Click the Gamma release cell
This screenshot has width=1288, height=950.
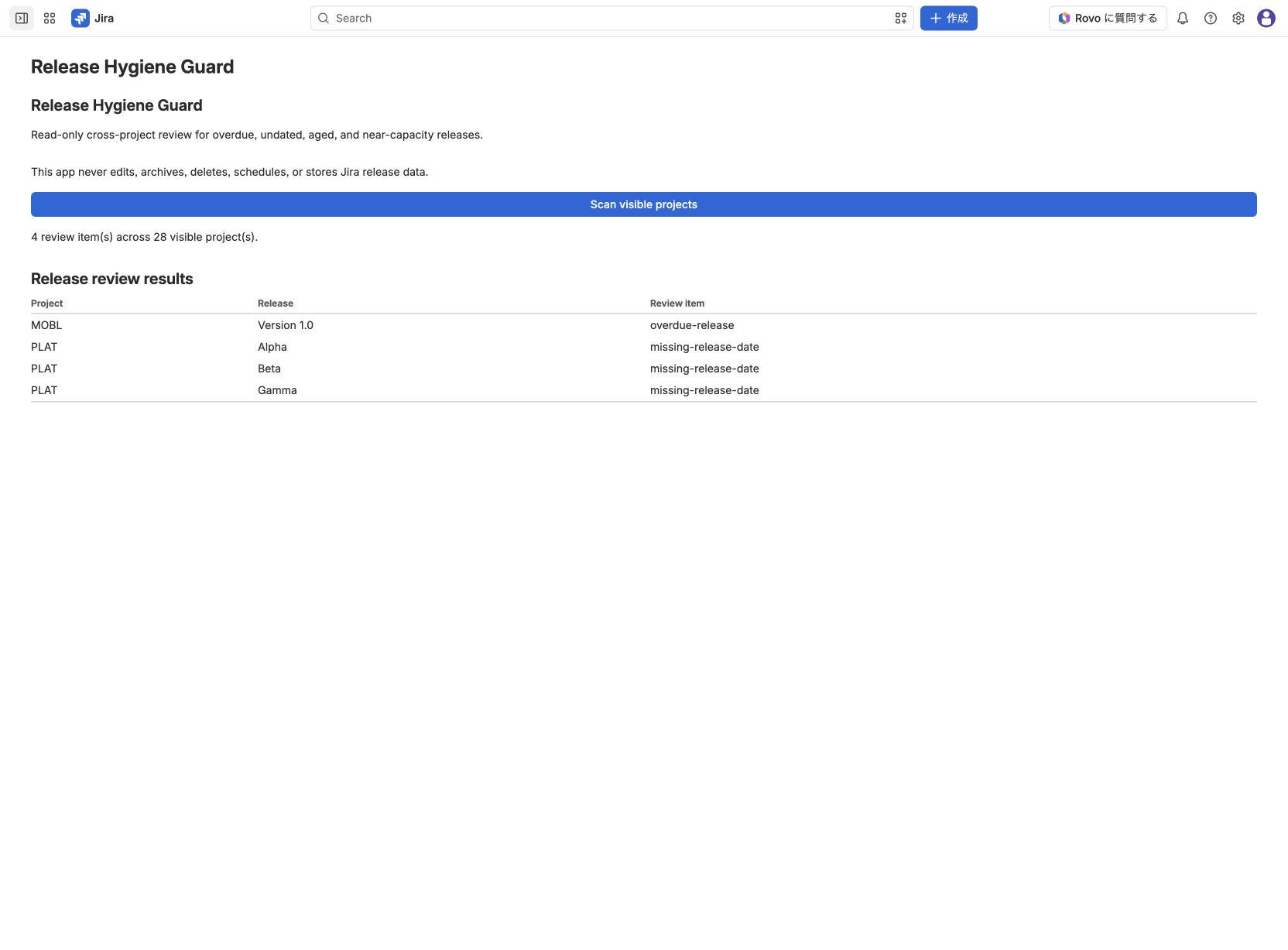(x=277, y=390)
